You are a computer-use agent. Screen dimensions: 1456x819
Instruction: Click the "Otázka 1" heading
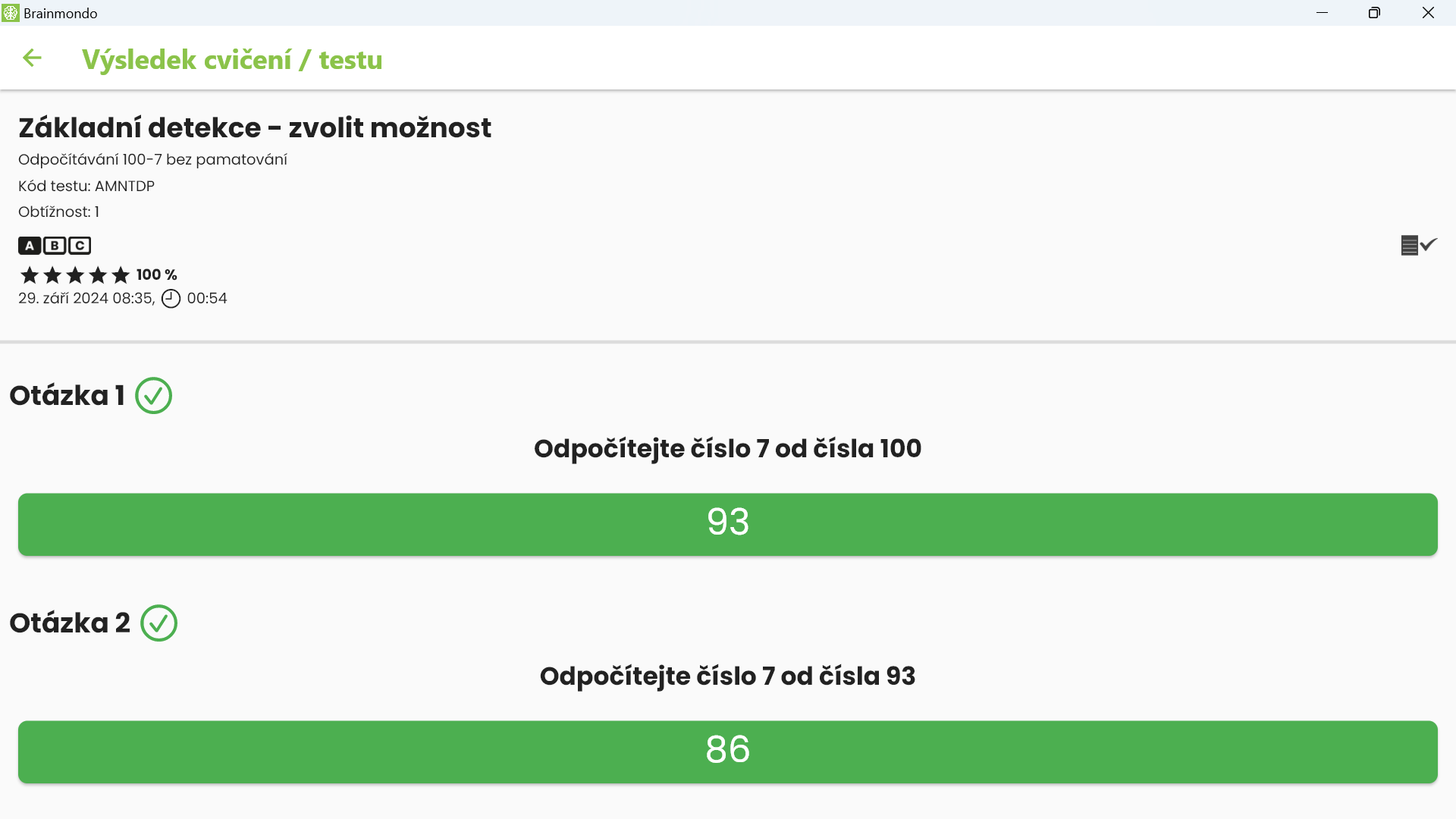67,396
